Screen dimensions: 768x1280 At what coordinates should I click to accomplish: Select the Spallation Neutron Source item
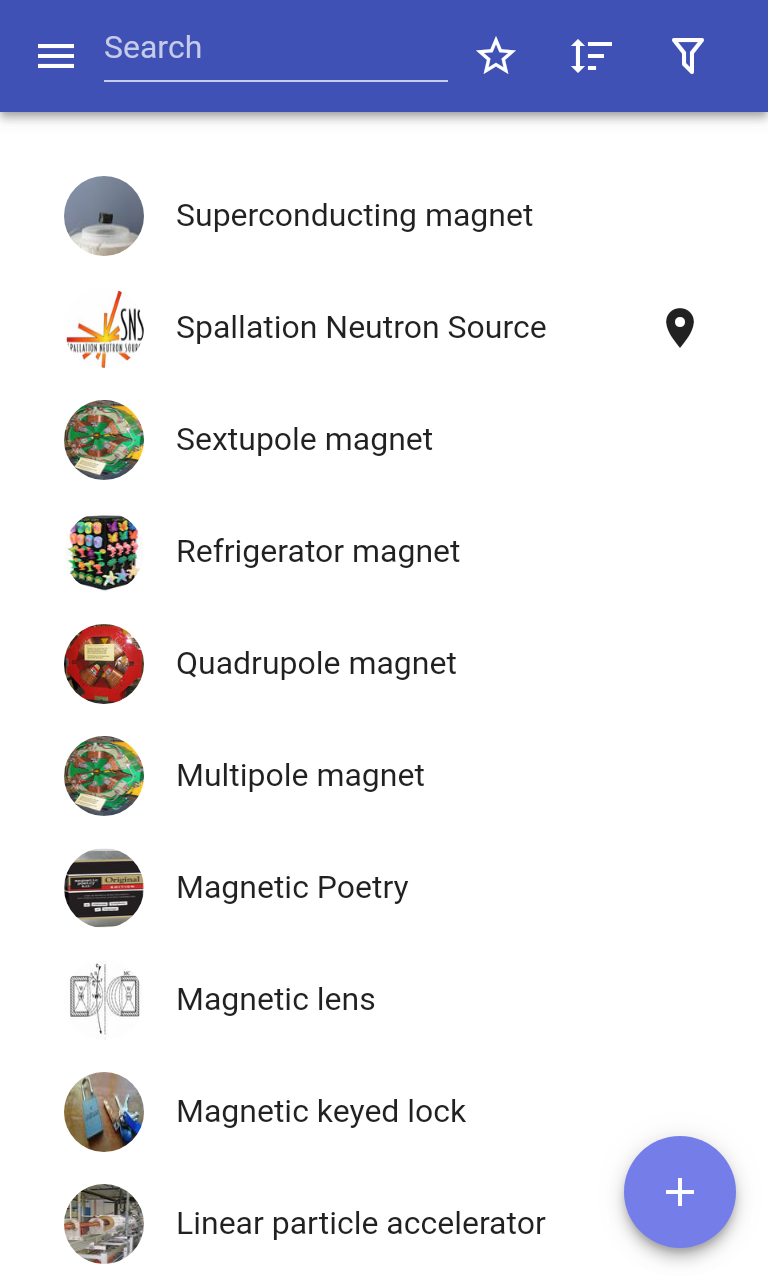point(384,328)
